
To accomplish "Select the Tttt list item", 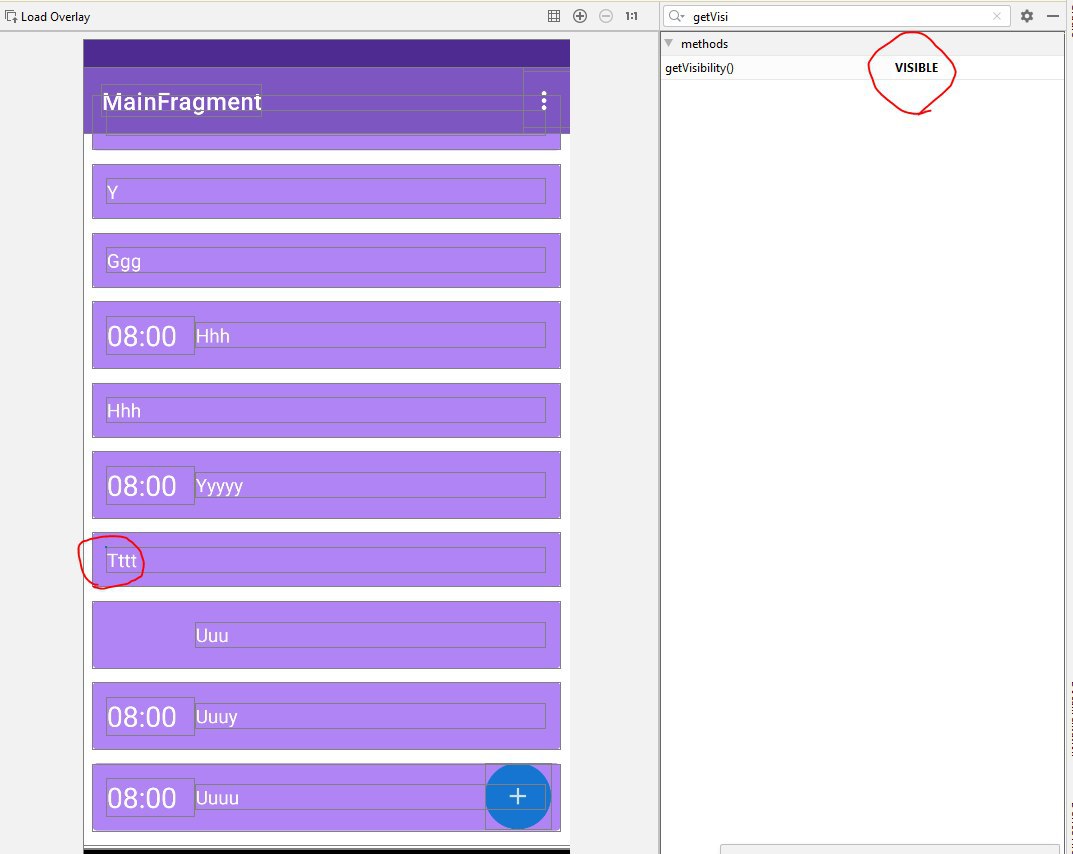I will (326, 560).
